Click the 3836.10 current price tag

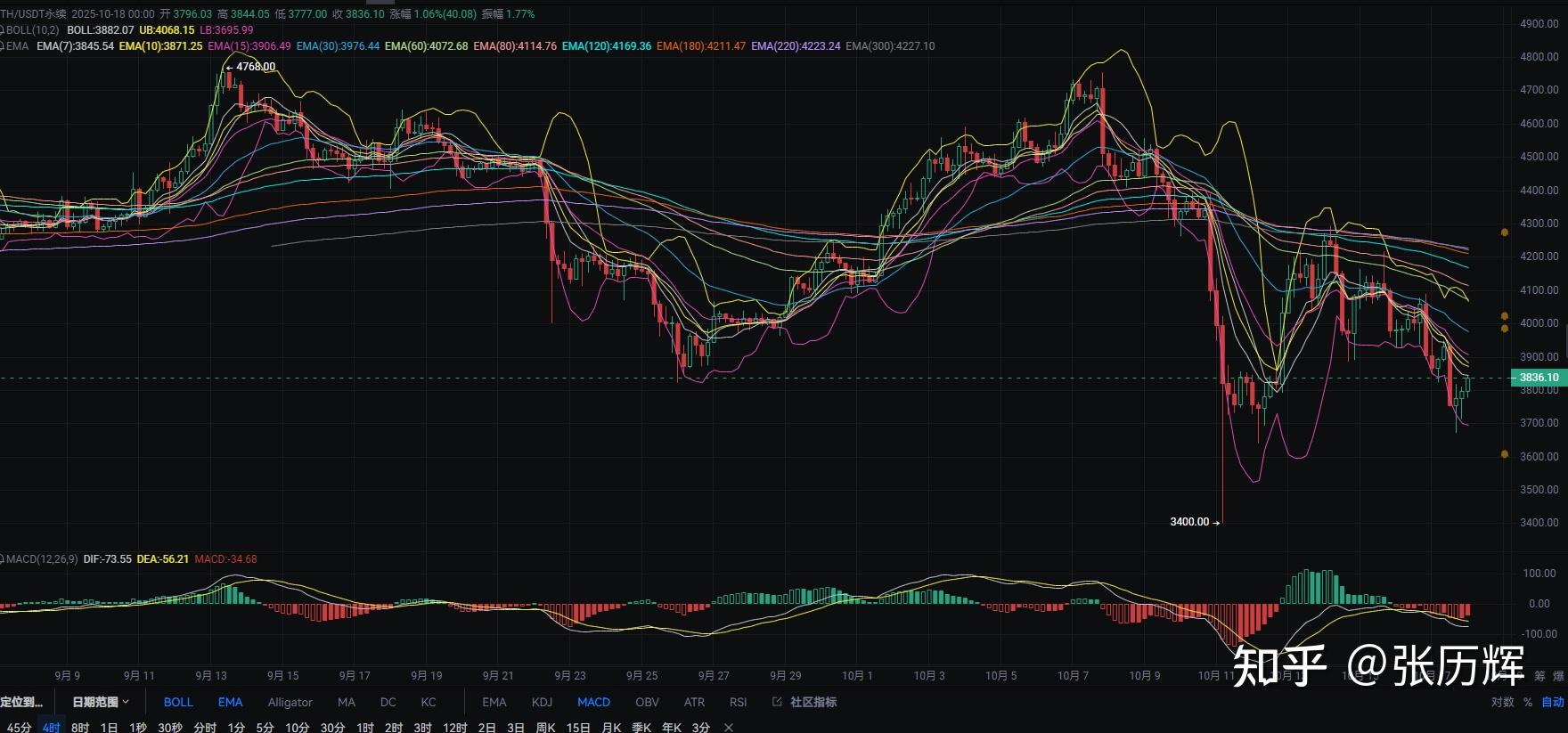click(1539, 378)
